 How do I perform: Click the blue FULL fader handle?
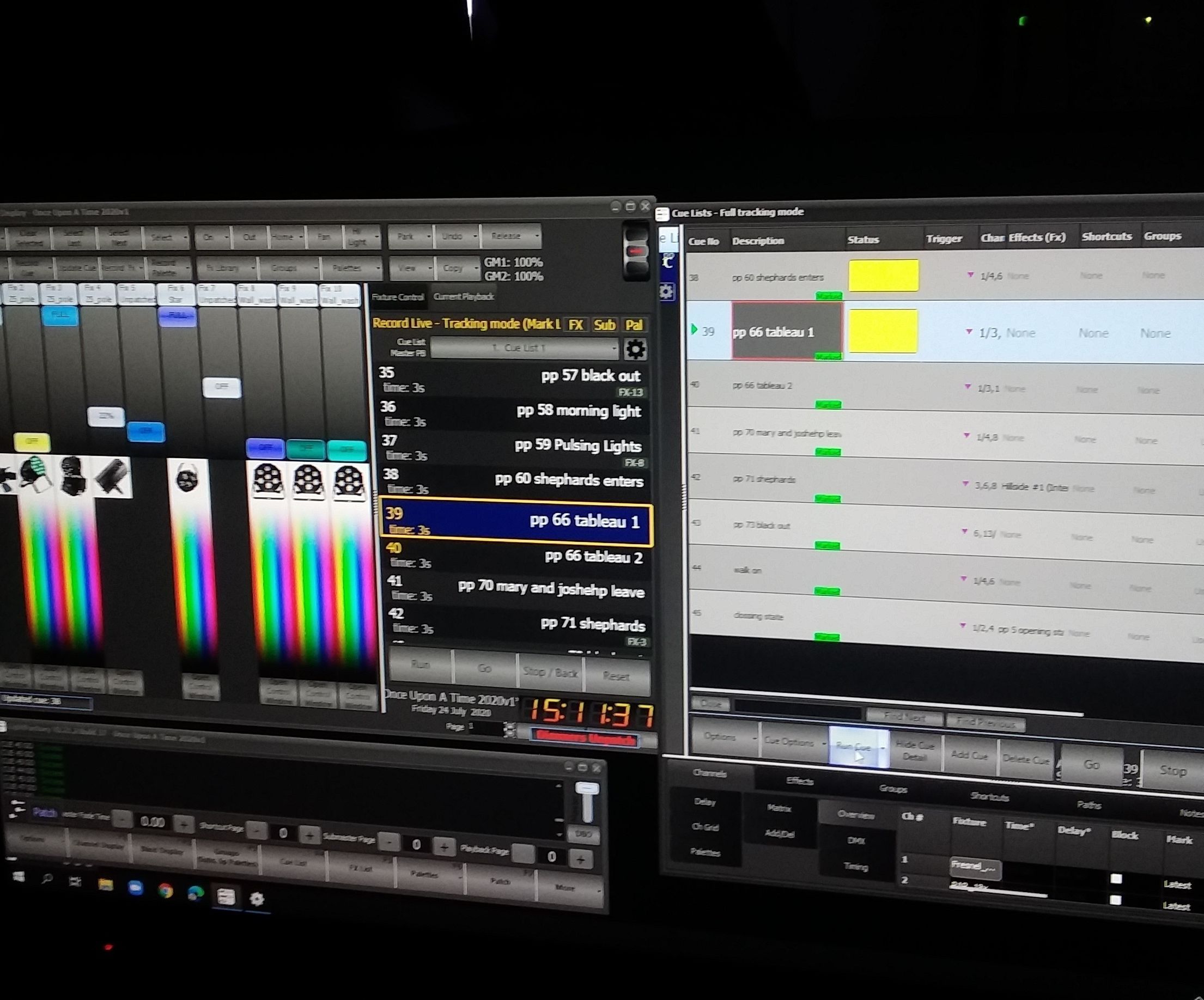coord(60,314)
